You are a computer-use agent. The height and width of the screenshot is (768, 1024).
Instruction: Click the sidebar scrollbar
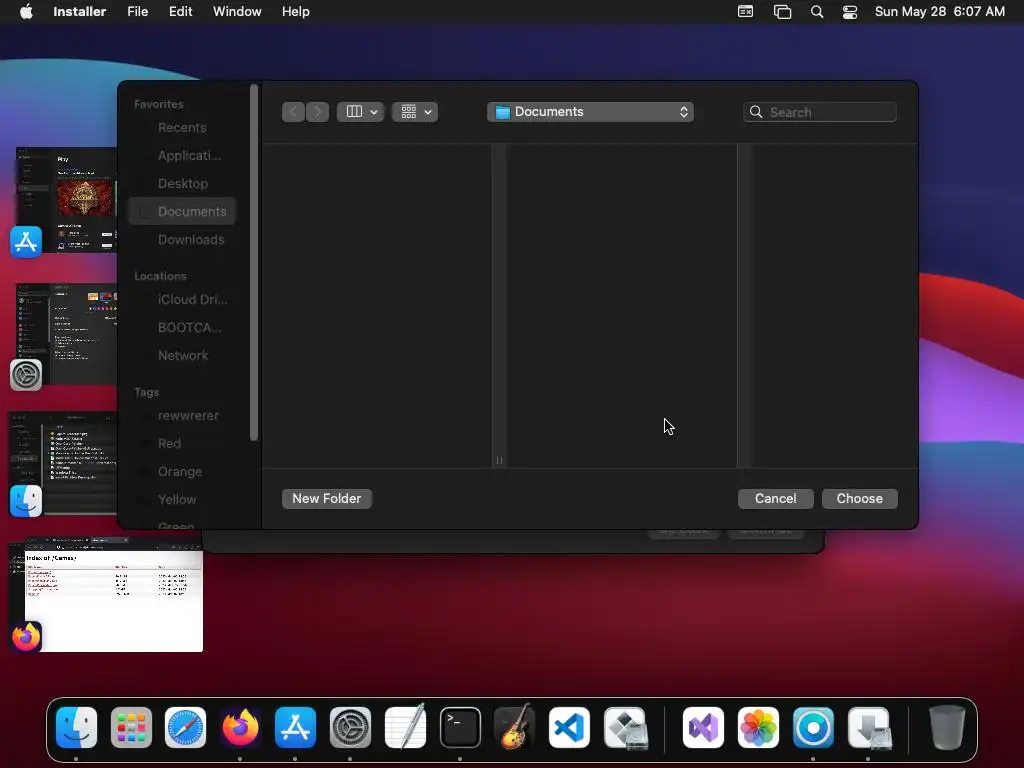(x=254, y=263)
